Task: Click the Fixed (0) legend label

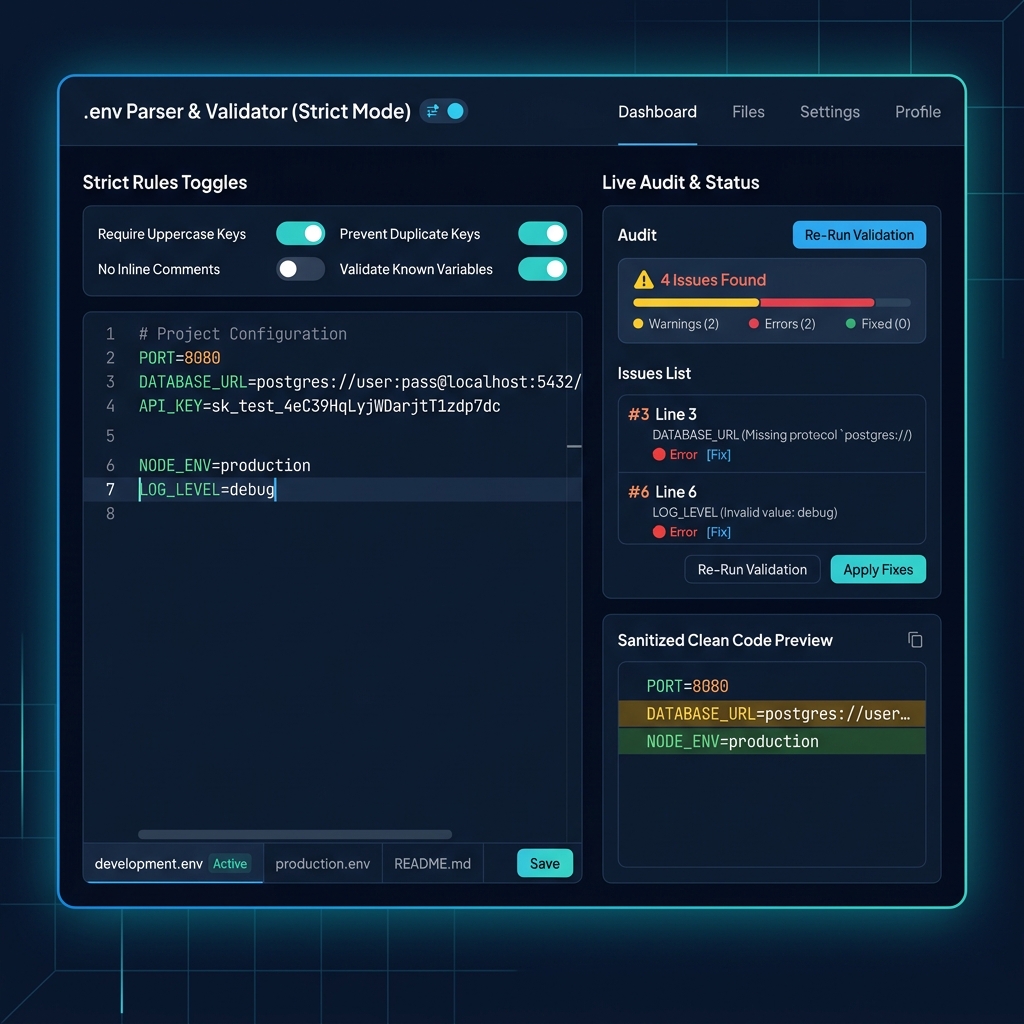Action: (x=886, y=324)
